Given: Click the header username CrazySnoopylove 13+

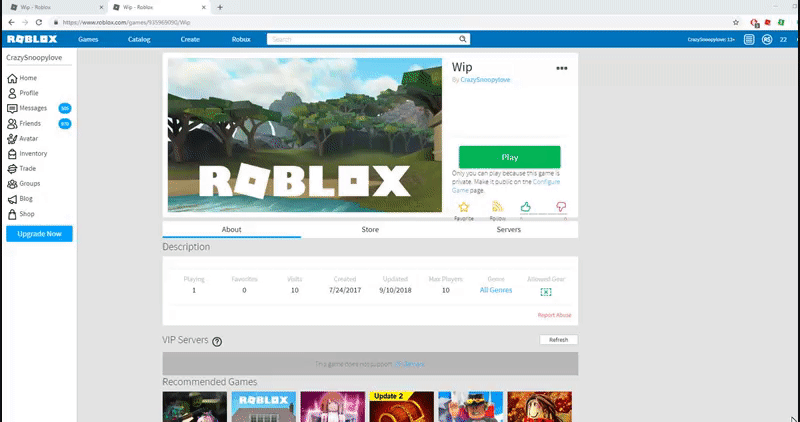Looking at the screenshot, I should [711, 39].
